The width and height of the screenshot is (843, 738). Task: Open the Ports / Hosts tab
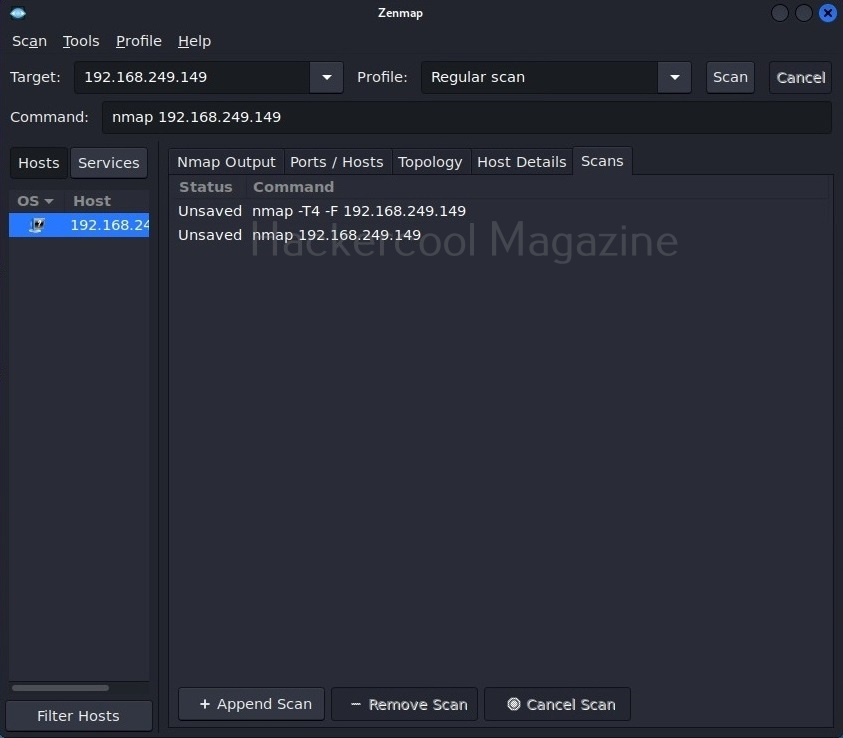tap(337, 162)
